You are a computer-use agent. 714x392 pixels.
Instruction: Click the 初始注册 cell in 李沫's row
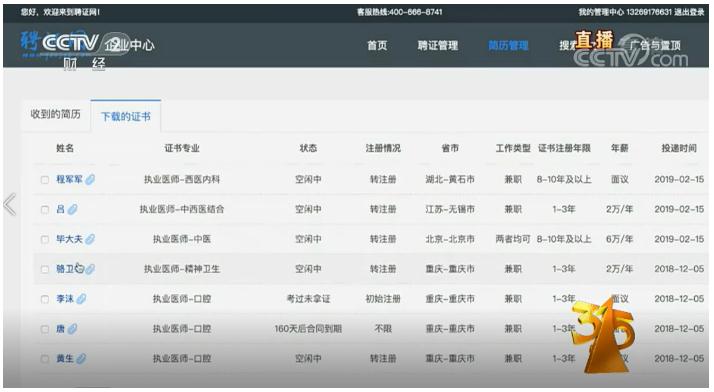[383, 299]
